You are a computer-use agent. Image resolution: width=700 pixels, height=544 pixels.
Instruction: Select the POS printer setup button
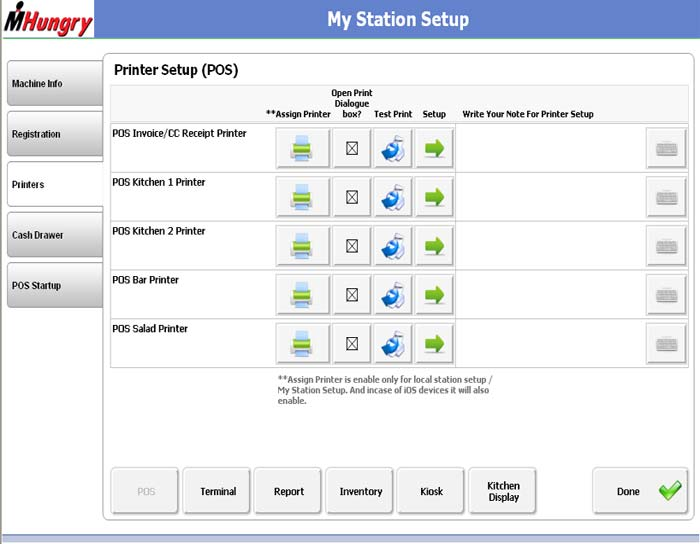[x=145, y=491]
